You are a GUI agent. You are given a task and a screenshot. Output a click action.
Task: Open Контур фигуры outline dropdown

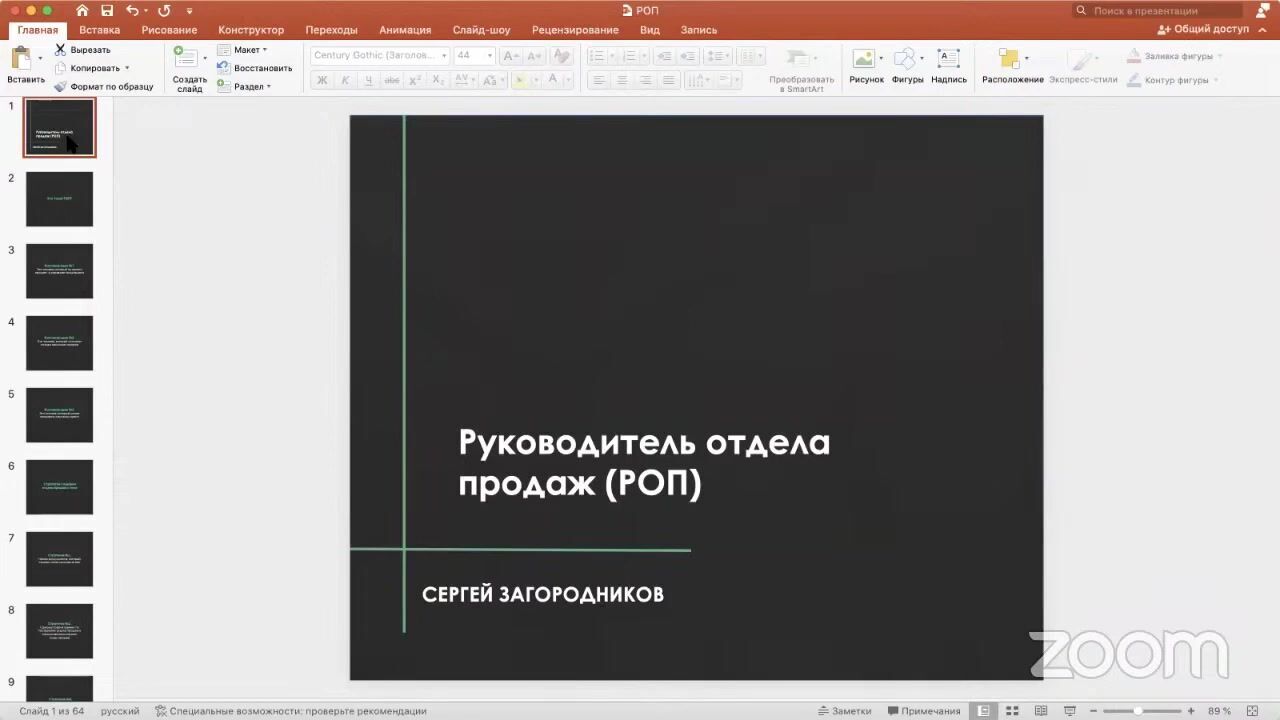pyautogui.click(x=1173, y=80)
